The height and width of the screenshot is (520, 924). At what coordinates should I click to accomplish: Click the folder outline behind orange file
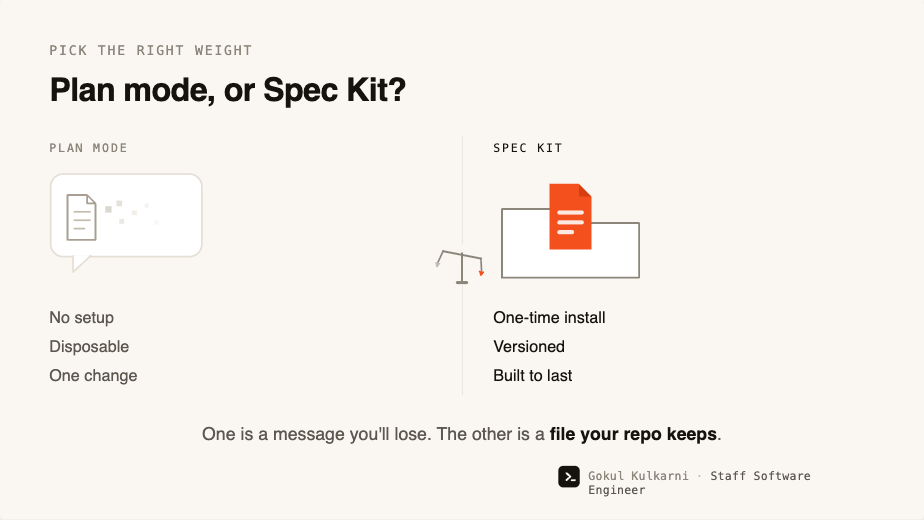[x=570, y=243]
